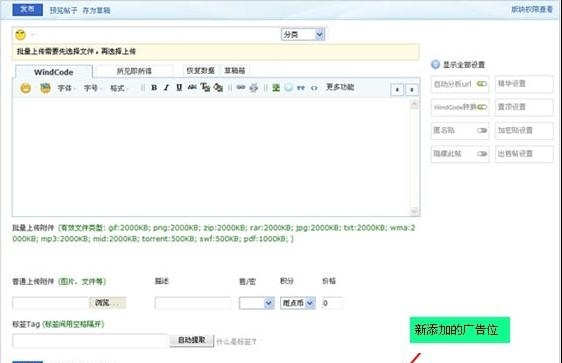The image size is (562, 363).
Task: Toggle the 自动分析url switch
Action: pos(482,84)
